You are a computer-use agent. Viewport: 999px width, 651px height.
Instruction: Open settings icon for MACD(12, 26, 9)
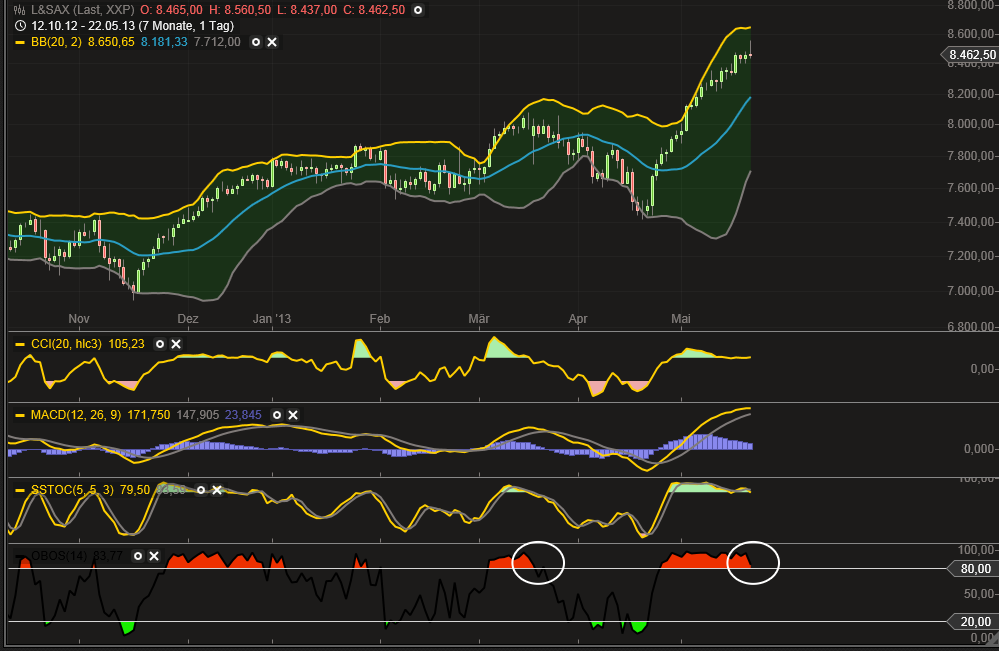[x=277, y=415]
